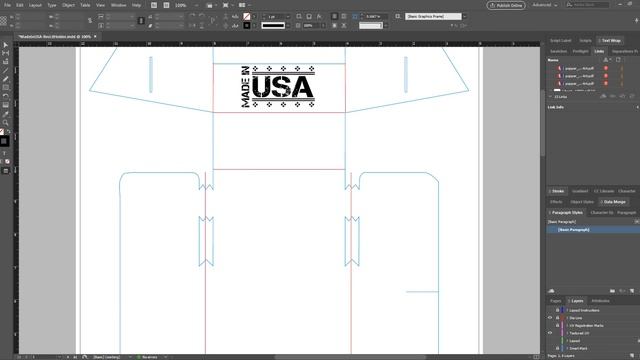Open the Layout menu

point(35,5)
